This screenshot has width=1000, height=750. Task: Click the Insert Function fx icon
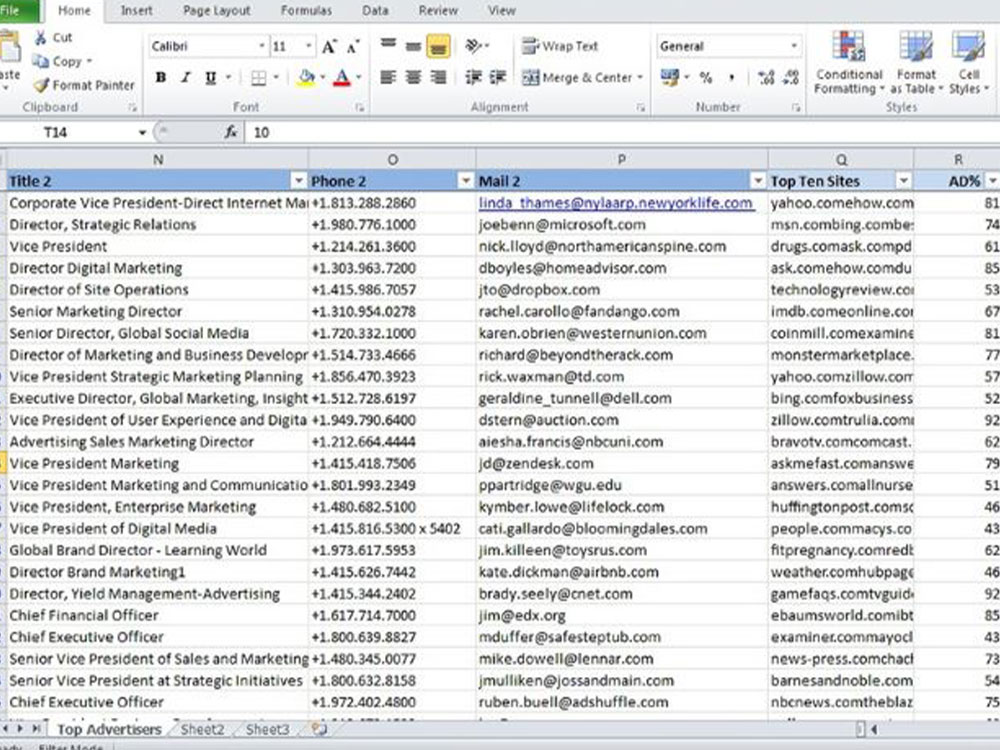coord(230,132)
